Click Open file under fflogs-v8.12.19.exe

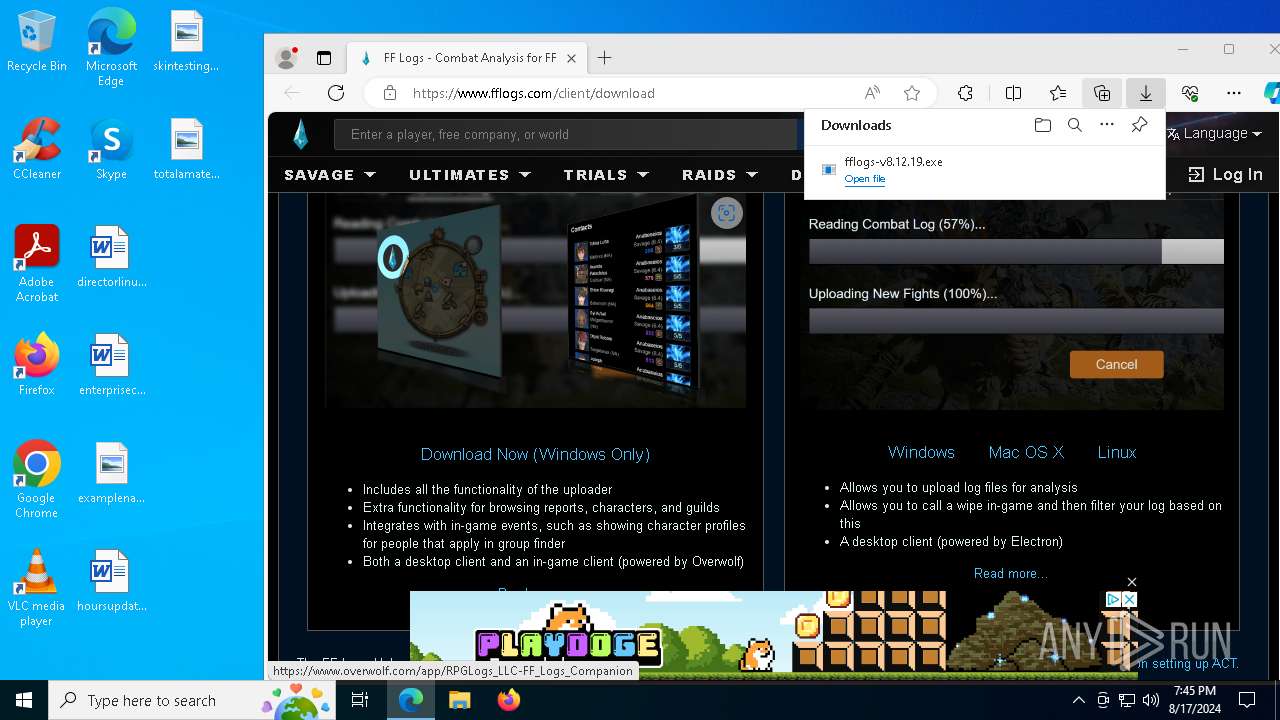pos(864,179)
